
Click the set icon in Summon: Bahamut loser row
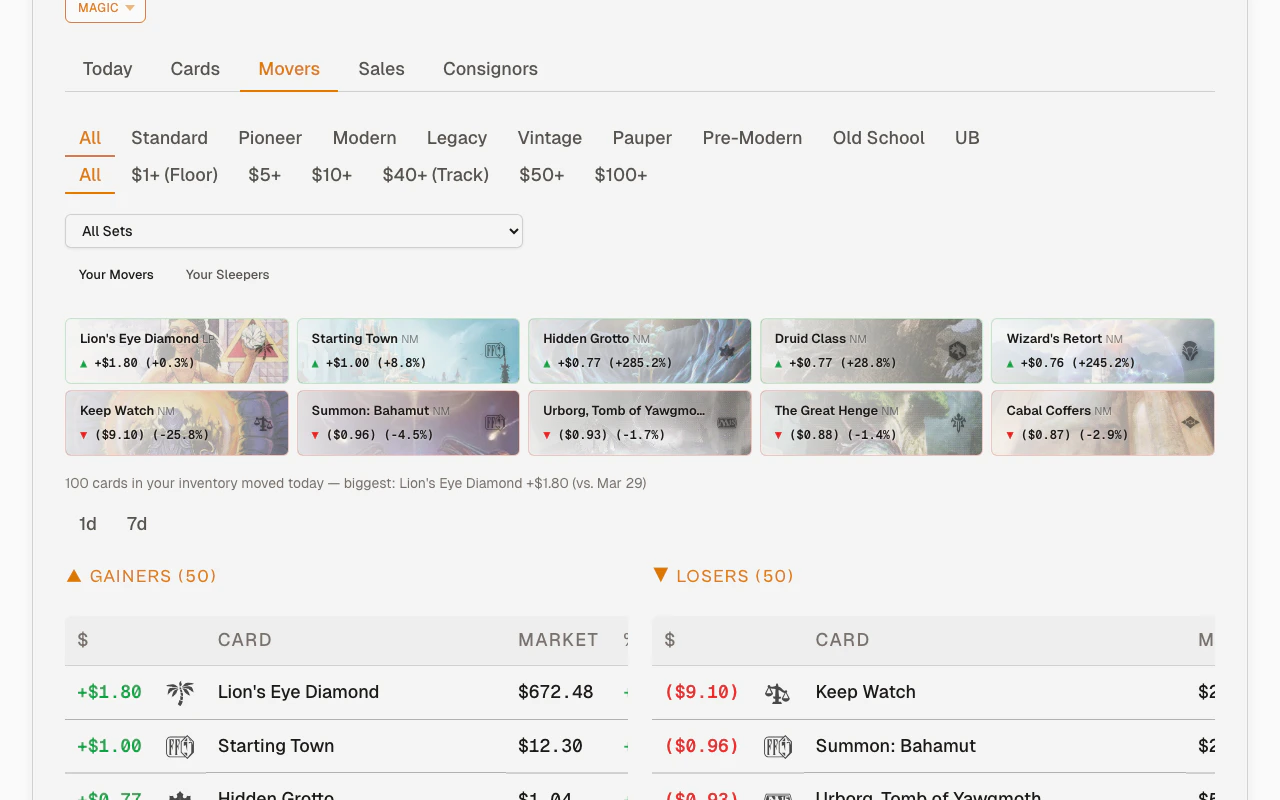[x=777, y=746]
